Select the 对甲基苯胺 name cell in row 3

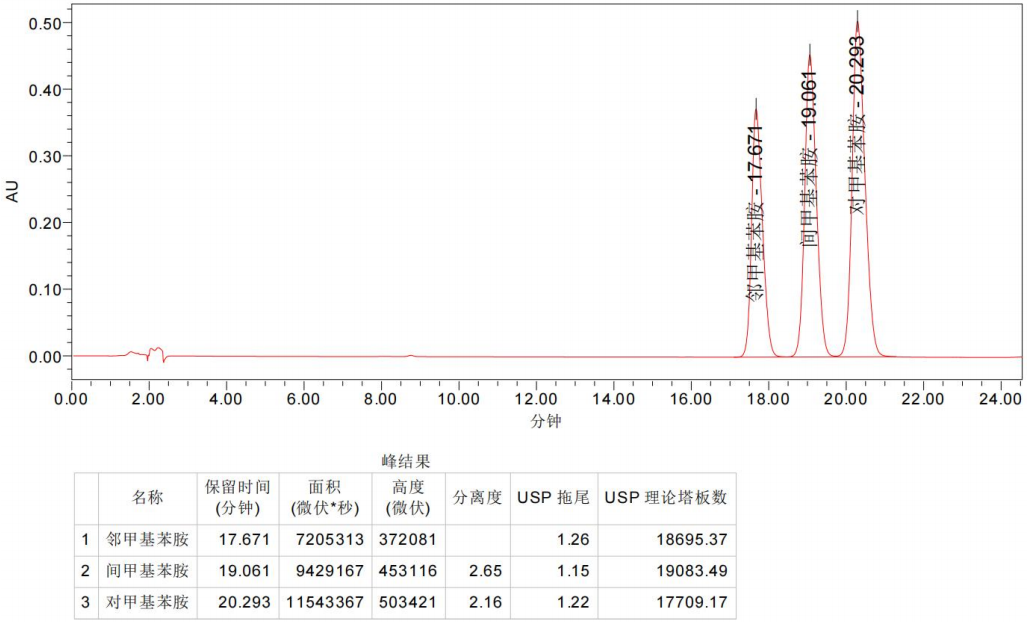pos(148,604)
